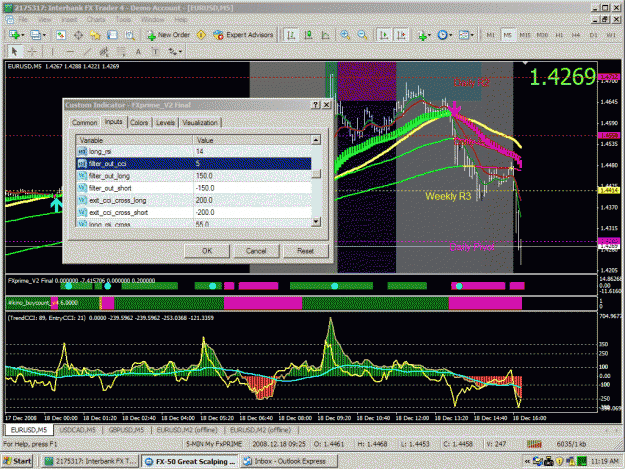625x469 pixels.
Task: Switch to the Colors tab in the dialog
Action: (139, 123)
